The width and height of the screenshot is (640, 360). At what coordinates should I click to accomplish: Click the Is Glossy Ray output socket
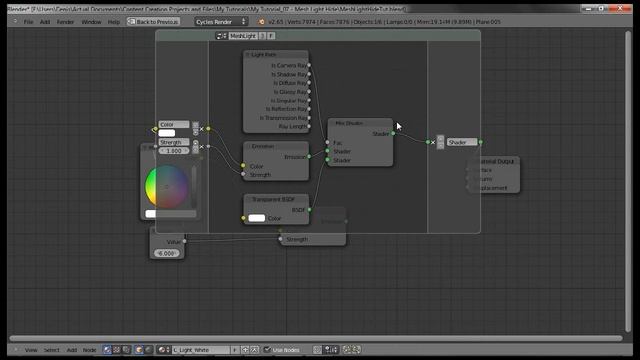point(309,92)
